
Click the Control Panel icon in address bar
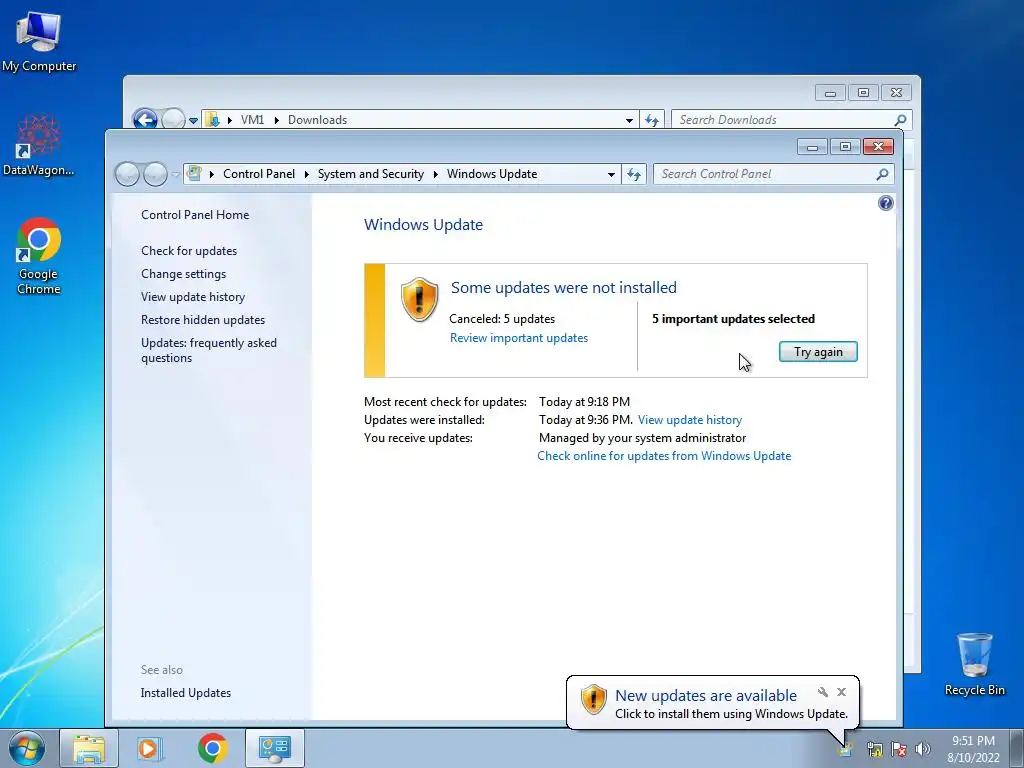point(194,174)
